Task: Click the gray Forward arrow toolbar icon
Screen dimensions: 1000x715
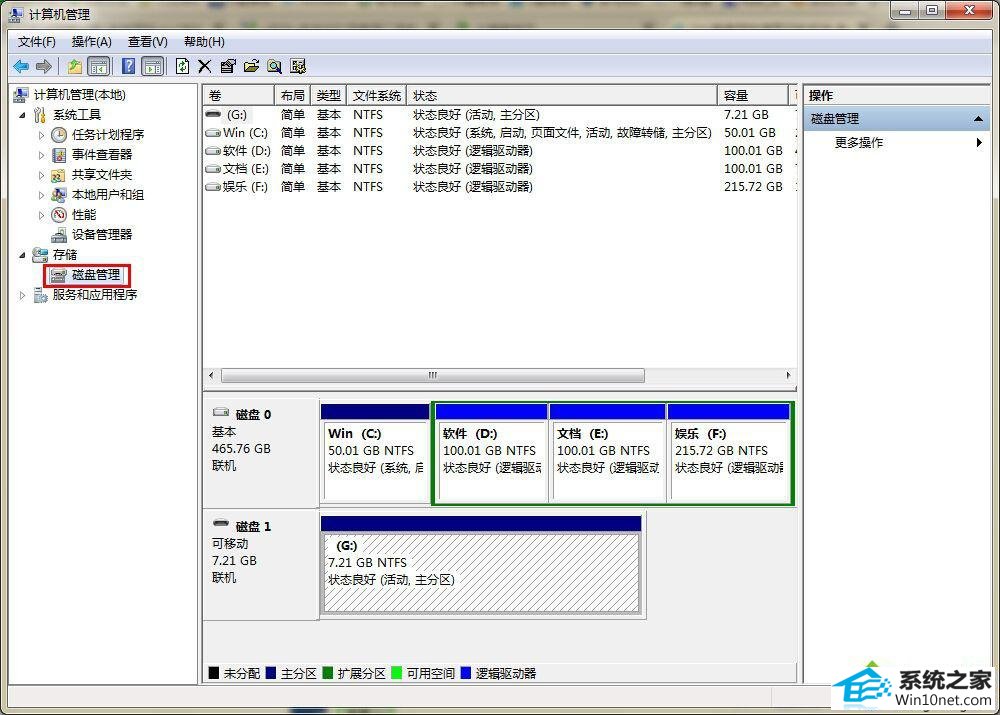Action: (x=44, y=66)
